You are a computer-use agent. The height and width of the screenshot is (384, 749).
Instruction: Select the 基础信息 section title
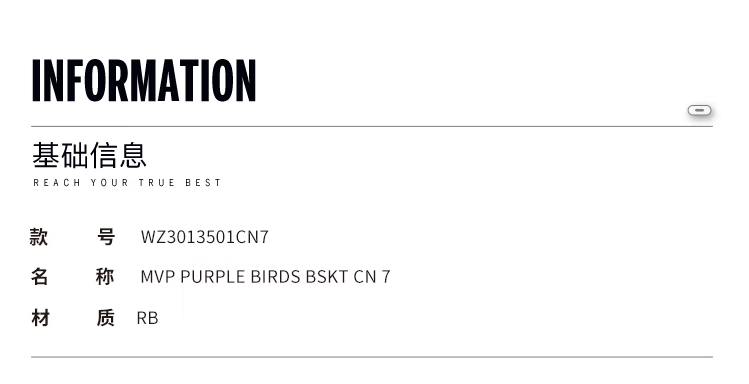[89, 155]
